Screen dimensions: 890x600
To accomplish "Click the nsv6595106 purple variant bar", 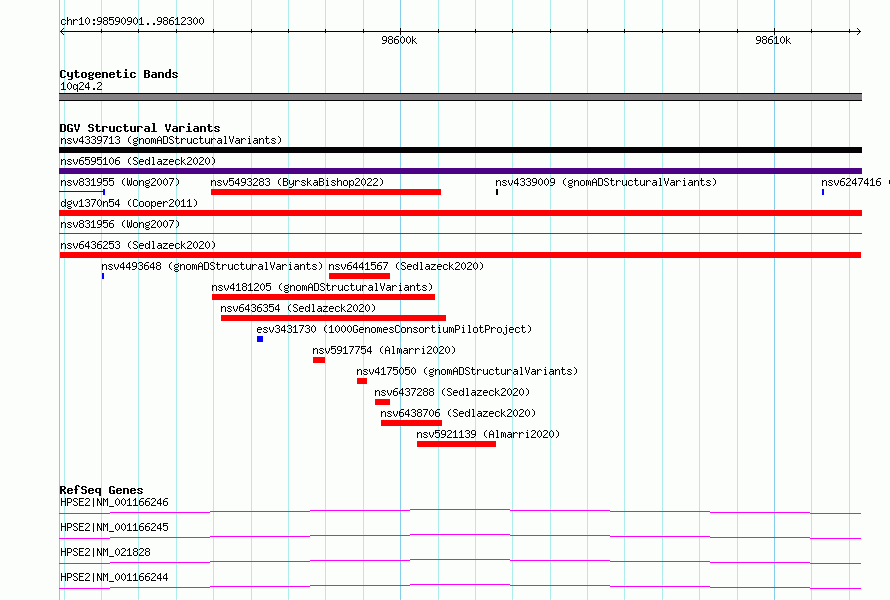I will [x=460, y=171].
